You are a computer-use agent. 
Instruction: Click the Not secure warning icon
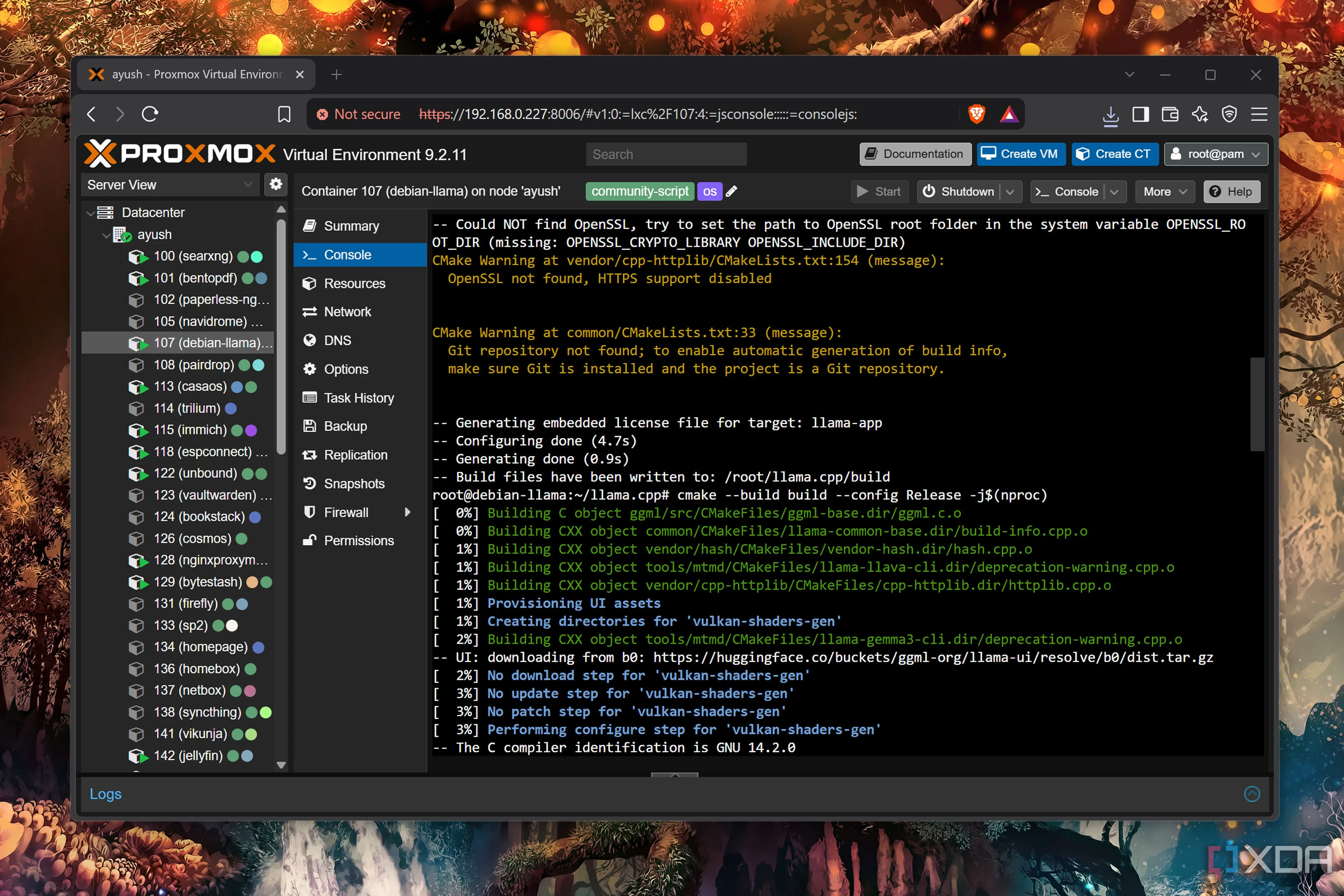coord(322,114)
